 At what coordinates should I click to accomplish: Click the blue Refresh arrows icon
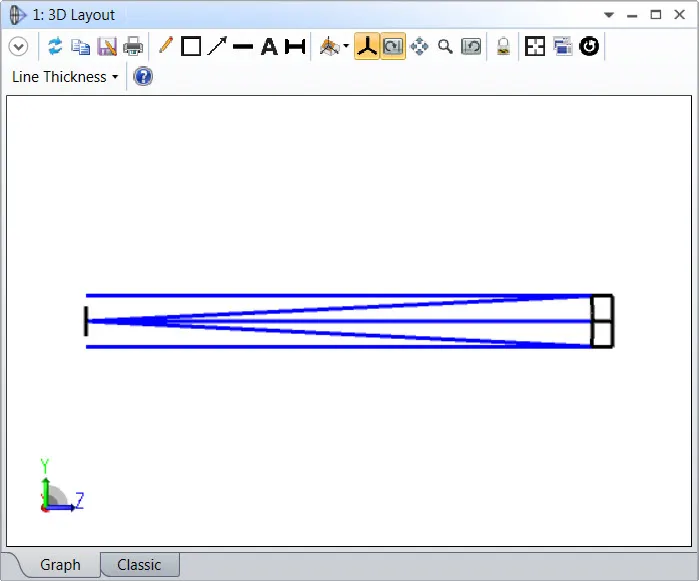click(55, 46)
